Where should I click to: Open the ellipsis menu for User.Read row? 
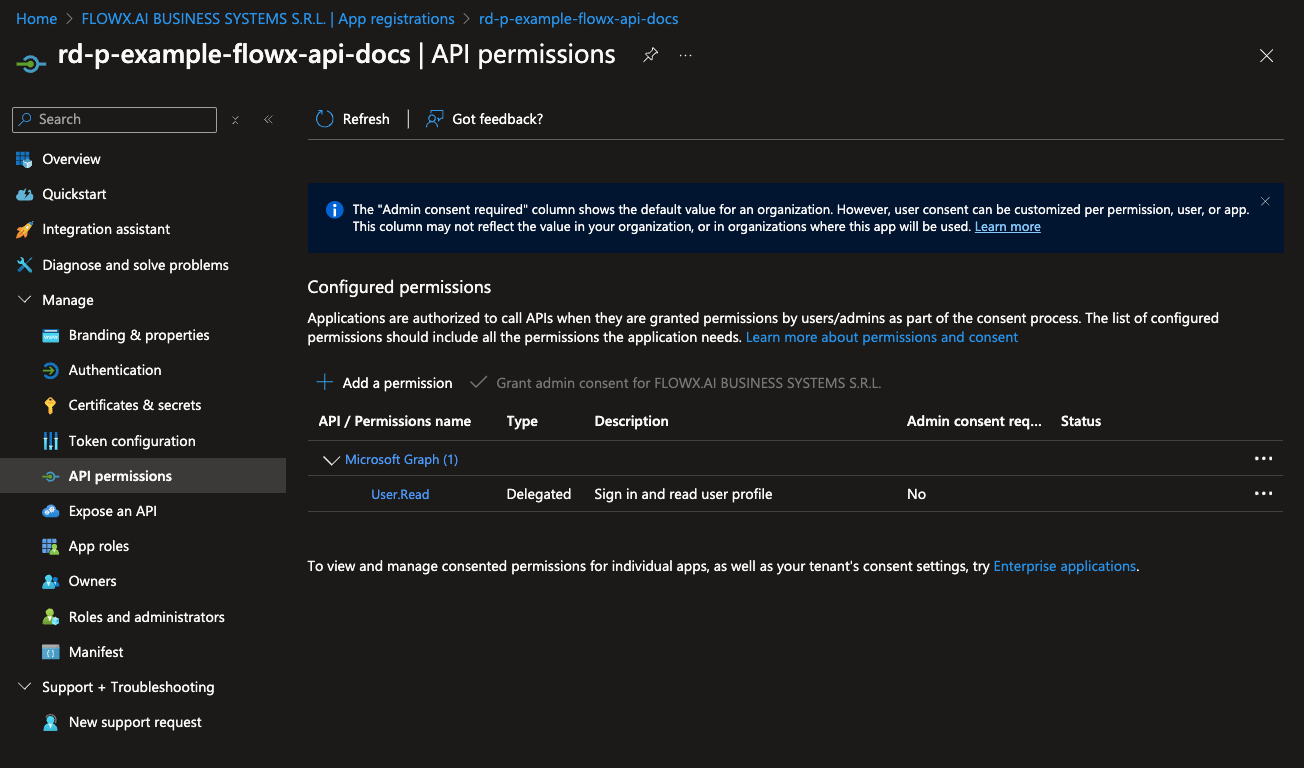point(1263,494)
